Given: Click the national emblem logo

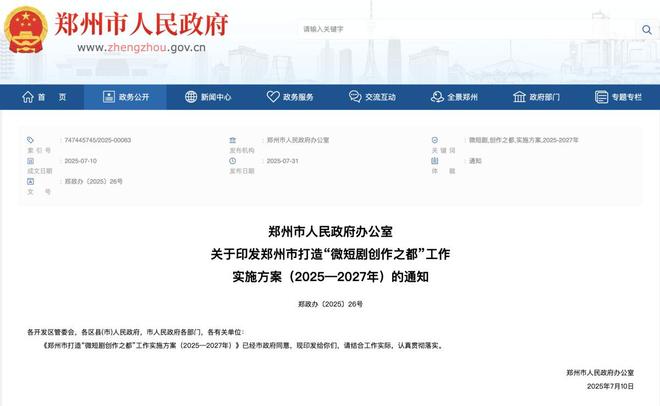Looking at the screenshot, I should point(26,29).
